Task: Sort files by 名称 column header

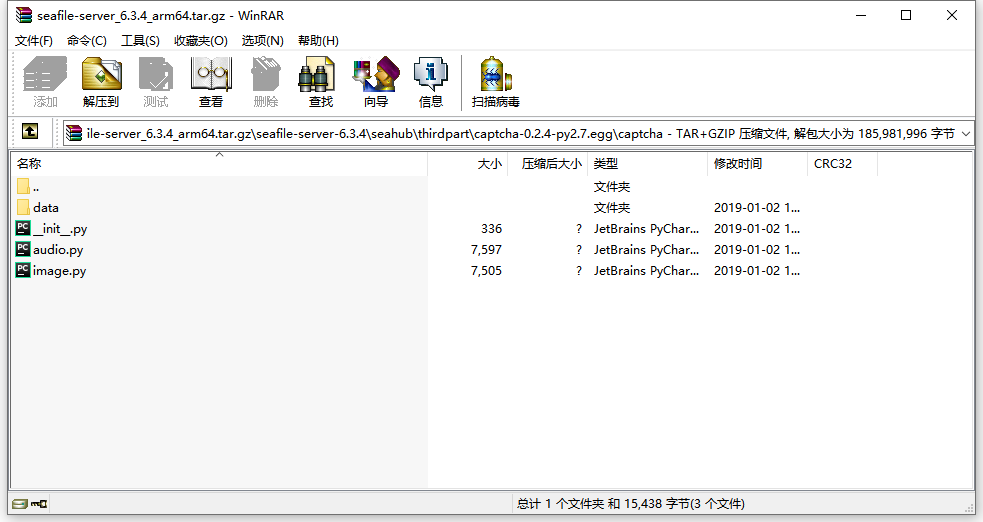Action: 30,164
